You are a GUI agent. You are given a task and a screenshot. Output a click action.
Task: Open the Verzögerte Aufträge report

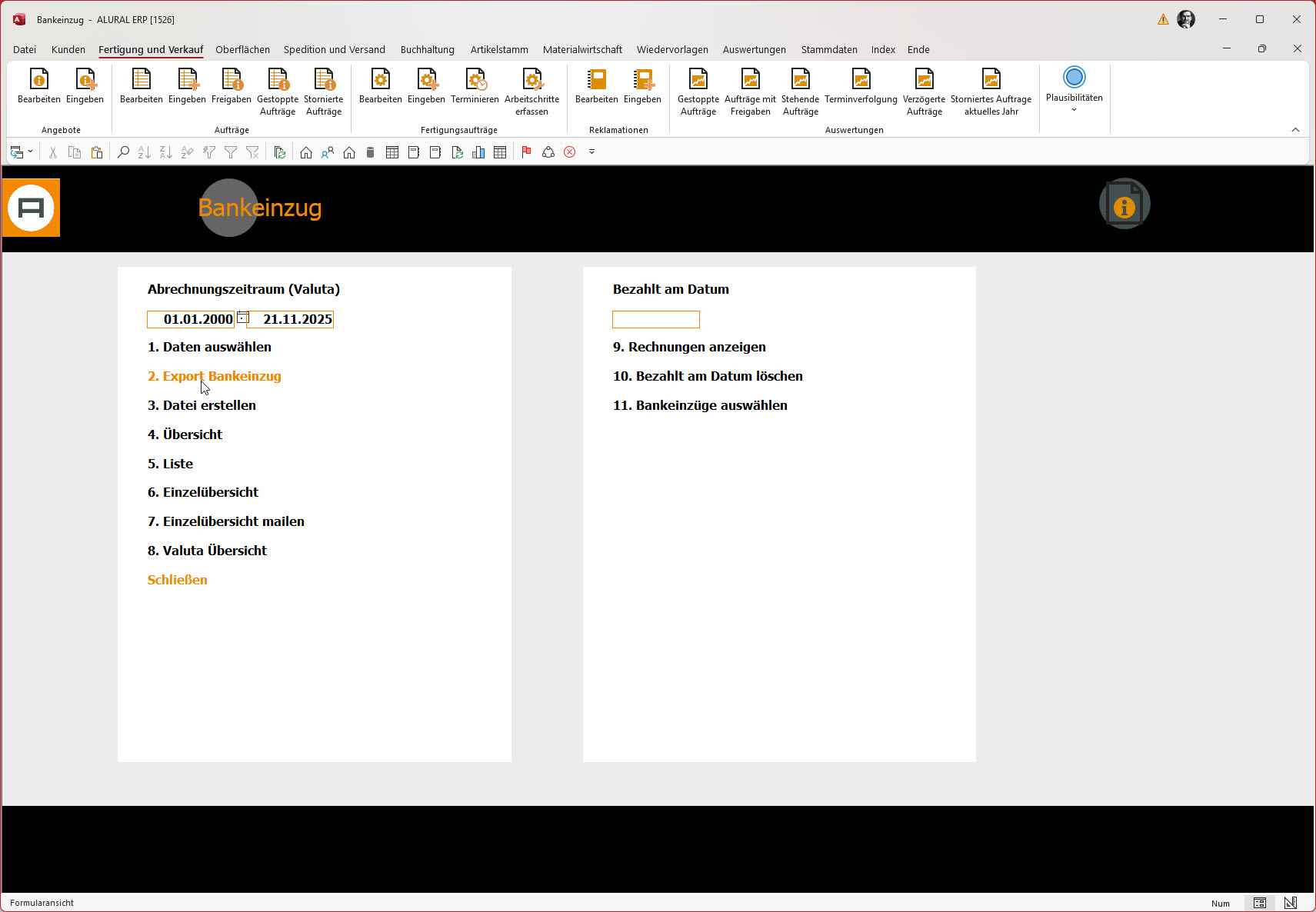click(924, 91)
